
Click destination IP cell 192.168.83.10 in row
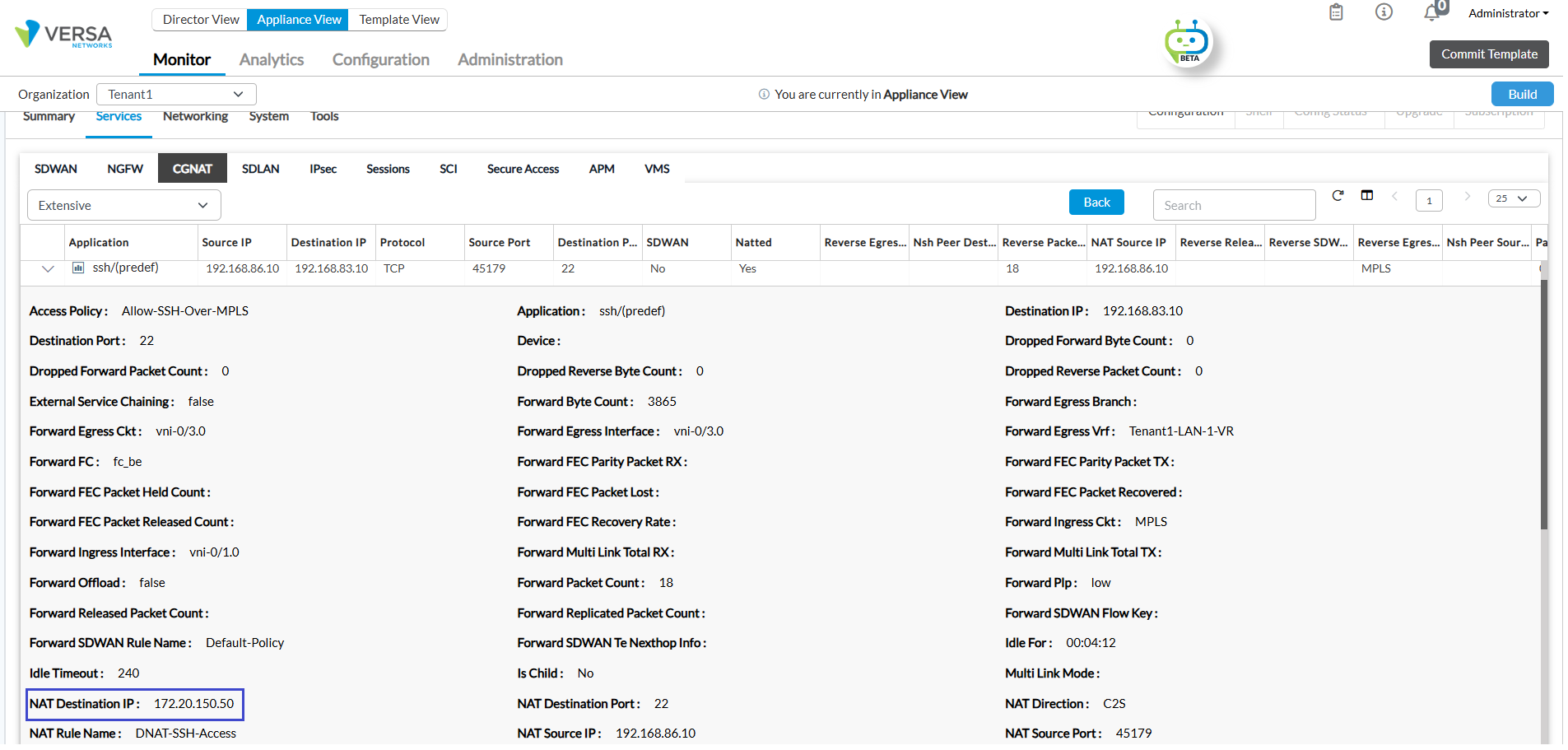pos(332,268)
